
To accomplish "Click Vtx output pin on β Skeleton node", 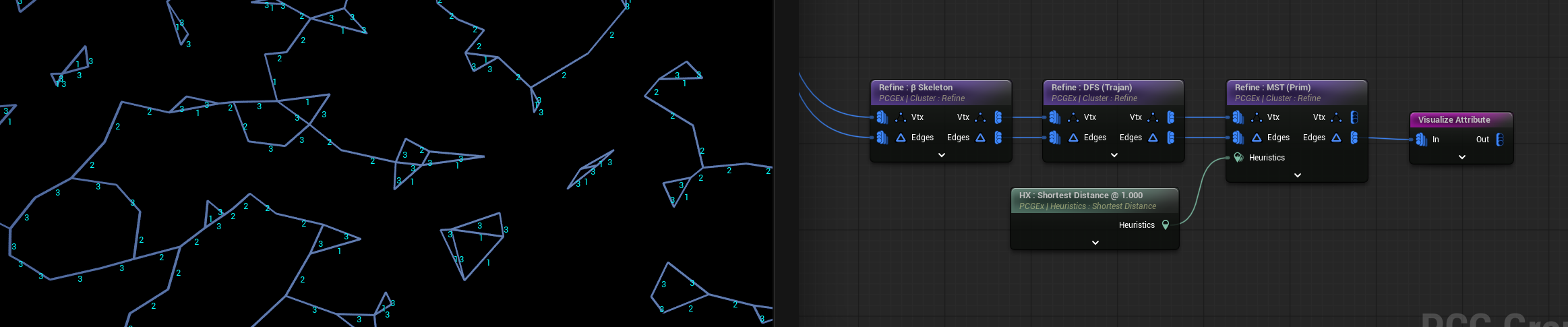I will [x=998, y=117].
